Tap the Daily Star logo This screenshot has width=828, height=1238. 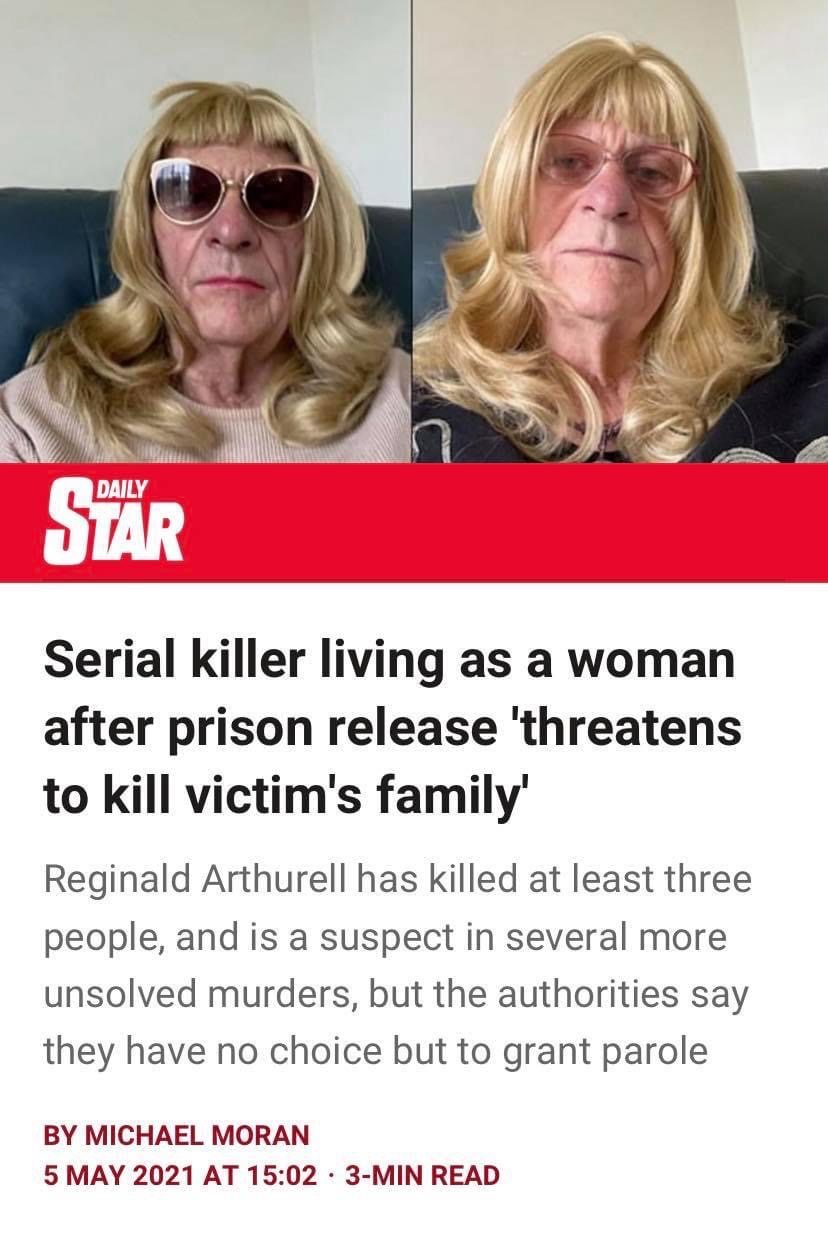(x=114, y=520)
